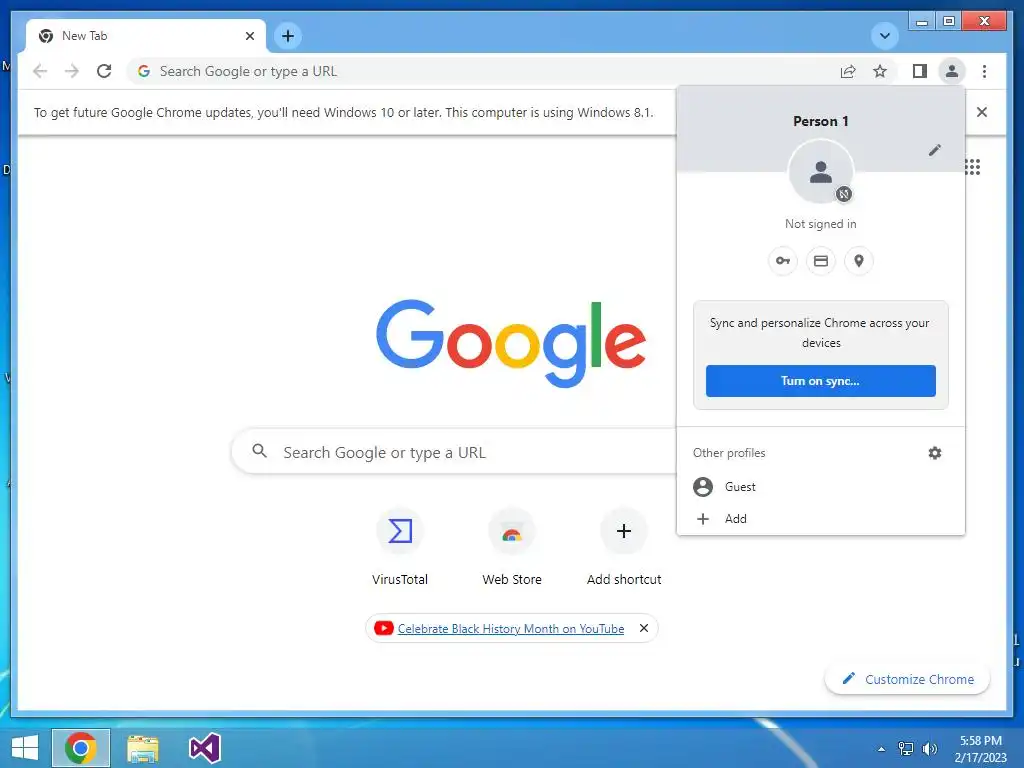The height and width of the screenshot is (768, 1024).
Task: Dismiss the YouTube promo with its X
Action: pyautogui.click(x=643, y=628)
